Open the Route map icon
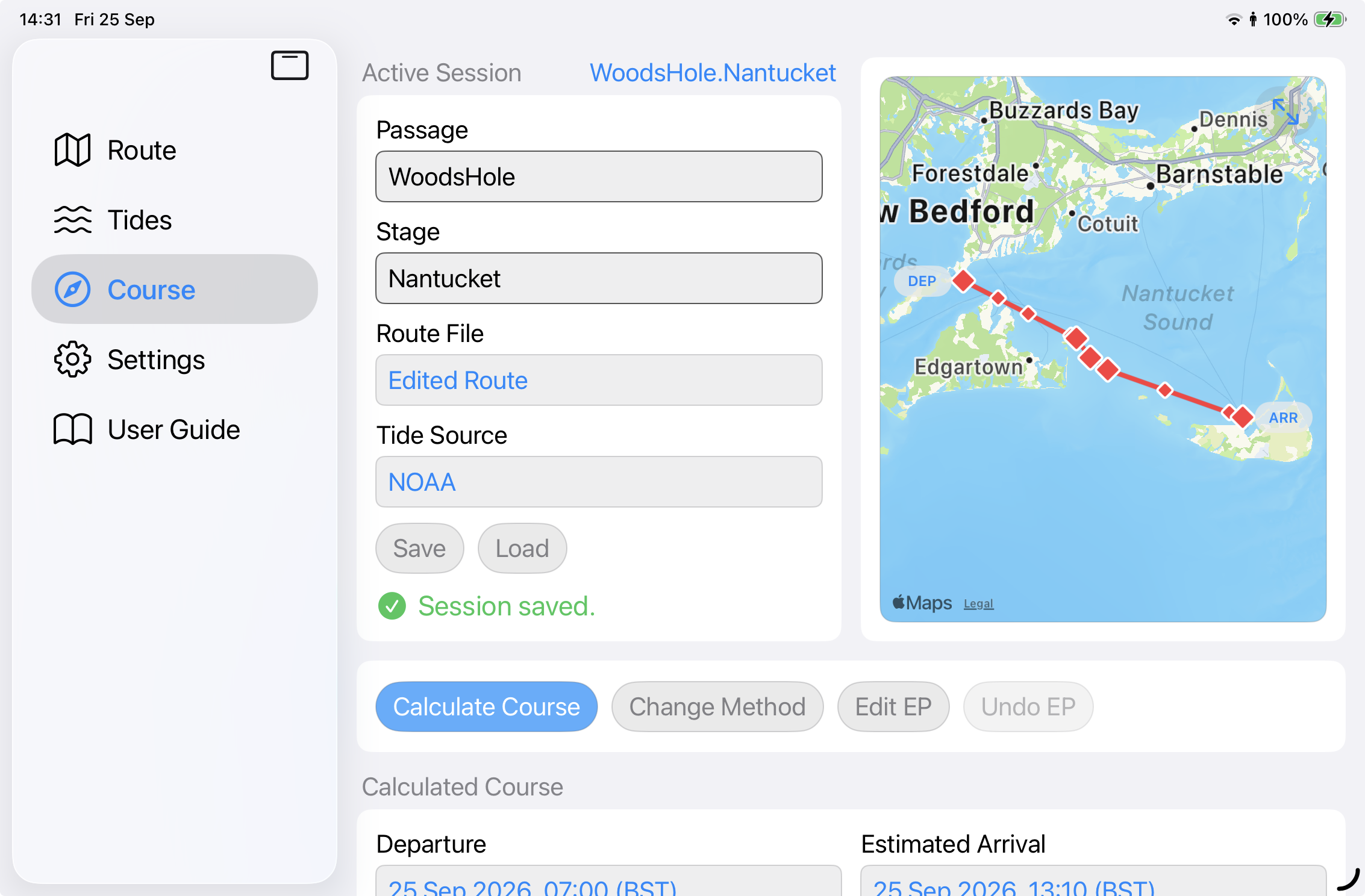This screenshot has height=896, width=1365. 72,150
